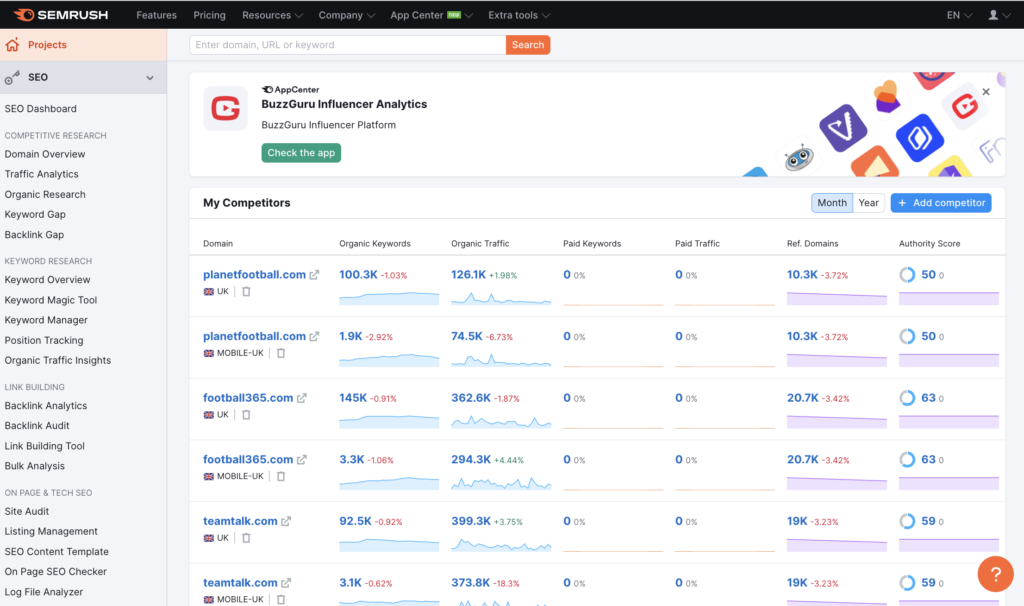Viewport: 1024px width, 606px height.
Task: Close the AppCenter banner
Action: 986,91
